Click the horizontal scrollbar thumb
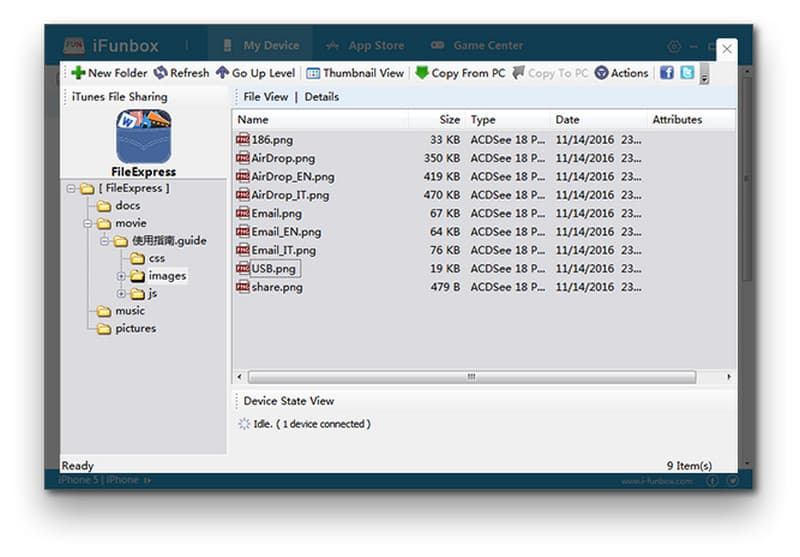Screen dimensions: 800x557 (x=471, y=377)
